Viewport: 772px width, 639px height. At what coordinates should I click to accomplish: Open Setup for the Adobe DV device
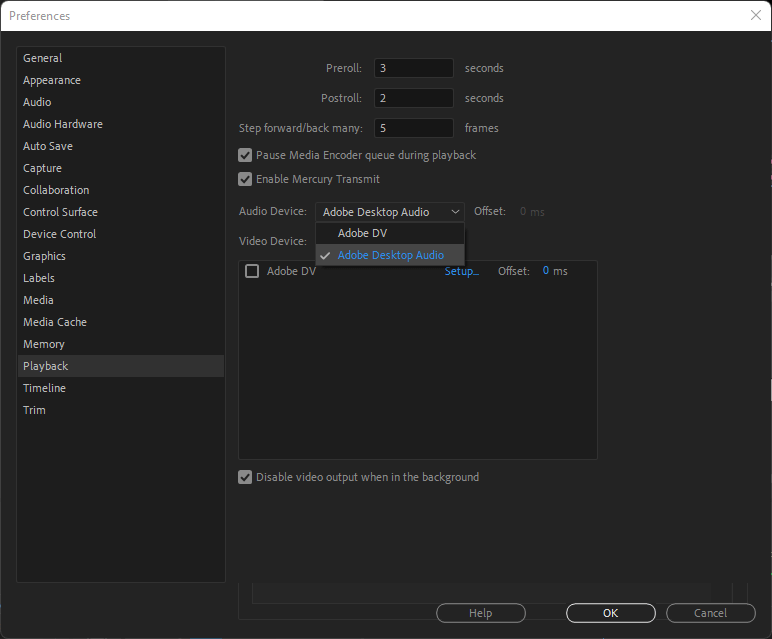pos(461,271)
